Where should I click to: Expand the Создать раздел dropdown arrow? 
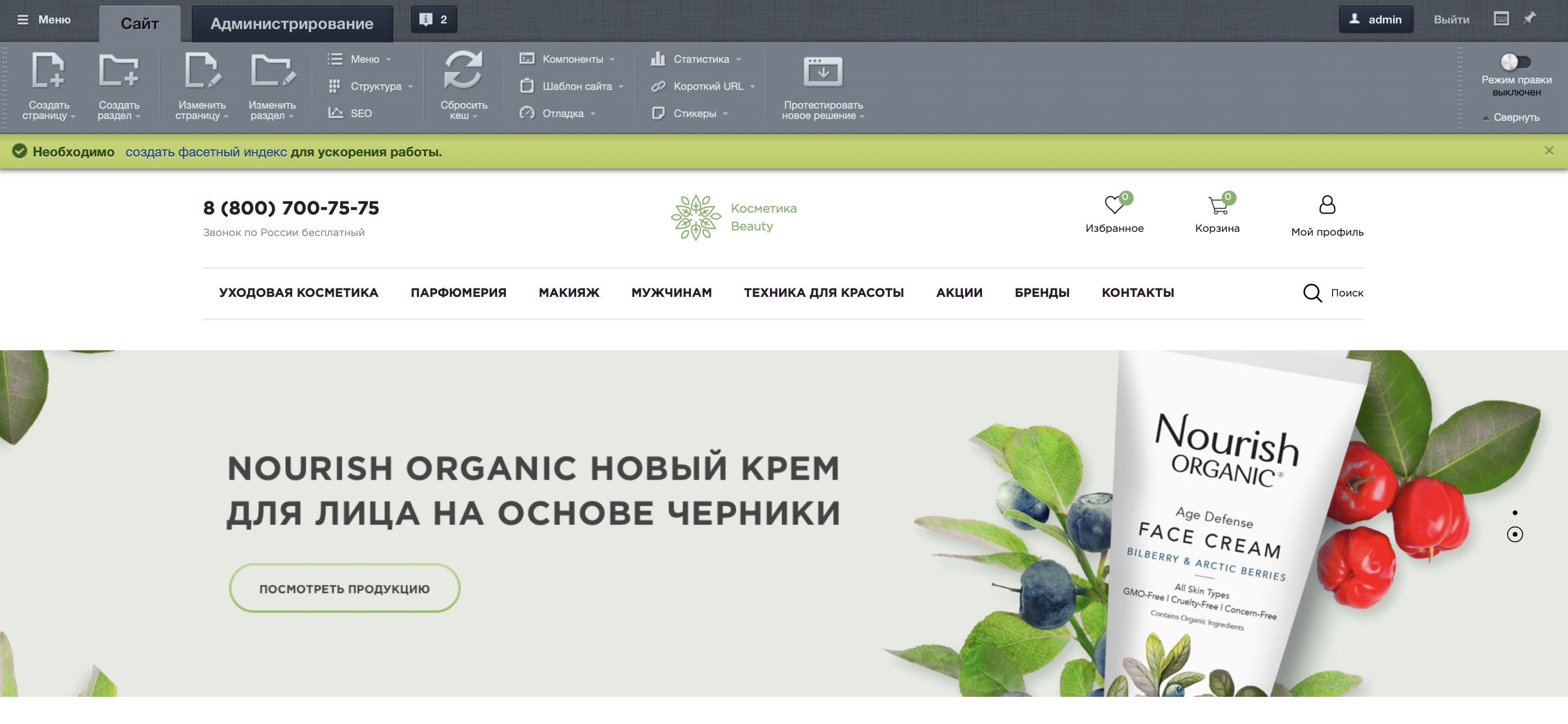pyautogui.click(x=138, y=116)
